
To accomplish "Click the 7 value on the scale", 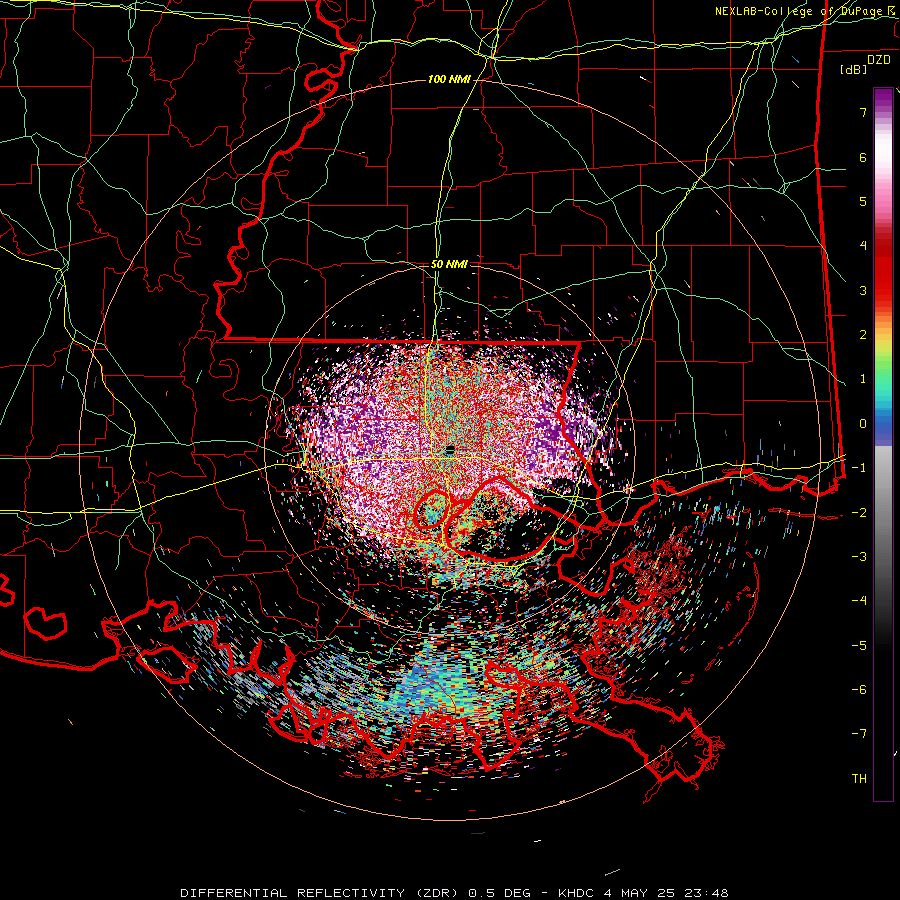I will (863, 112).
